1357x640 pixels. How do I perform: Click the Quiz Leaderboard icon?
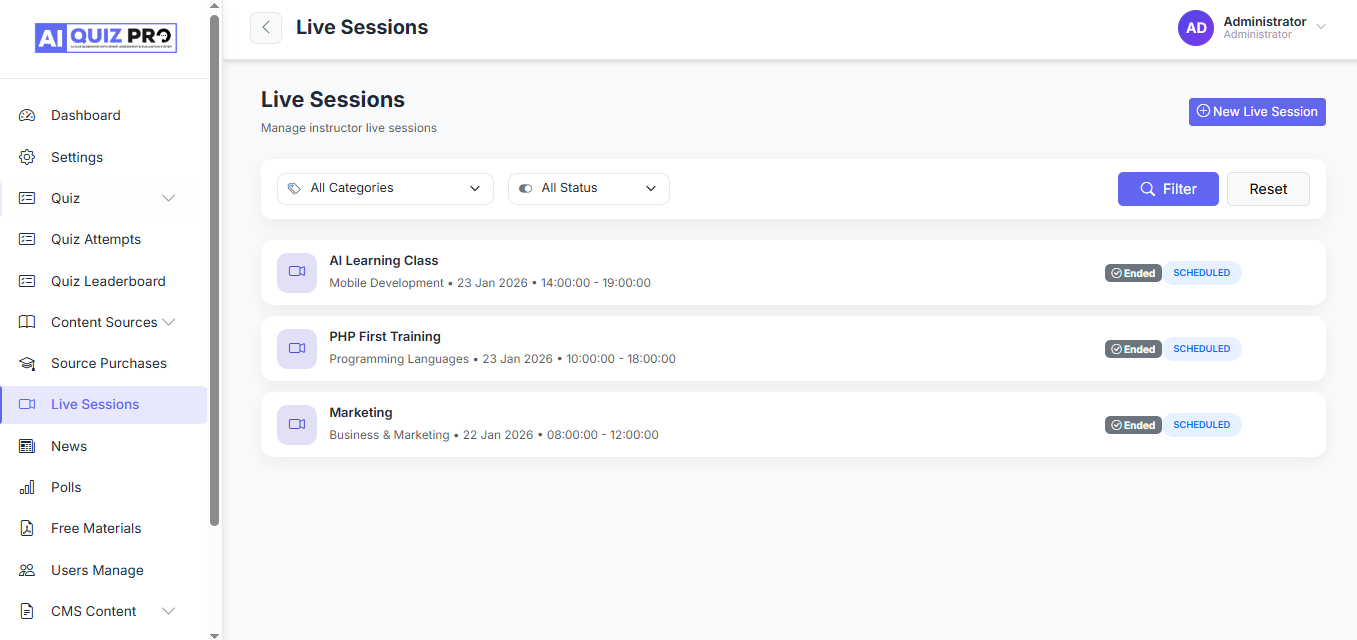27,281
